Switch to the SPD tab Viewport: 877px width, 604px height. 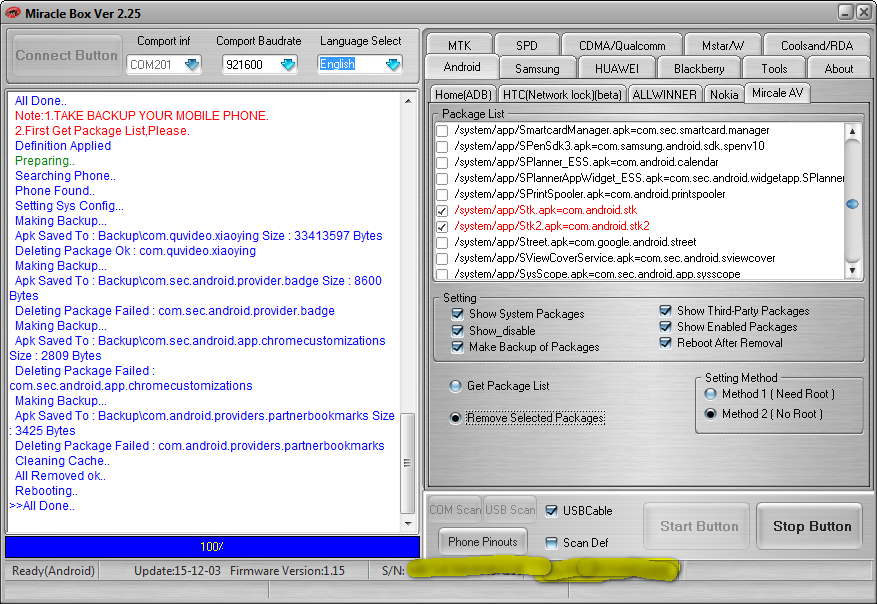pyautogui.click(x=527, y=45)
